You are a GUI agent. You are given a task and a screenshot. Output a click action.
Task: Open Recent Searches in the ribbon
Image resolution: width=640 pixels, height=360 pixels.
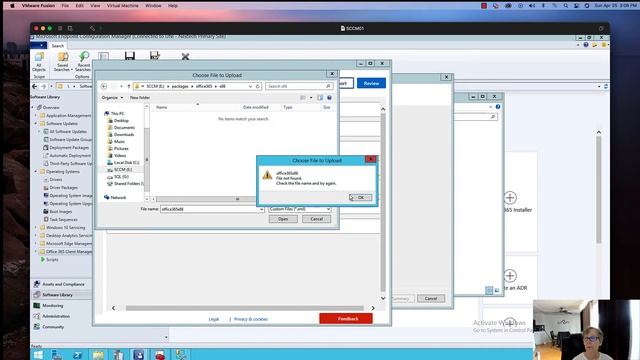click(x=83, y=62)
